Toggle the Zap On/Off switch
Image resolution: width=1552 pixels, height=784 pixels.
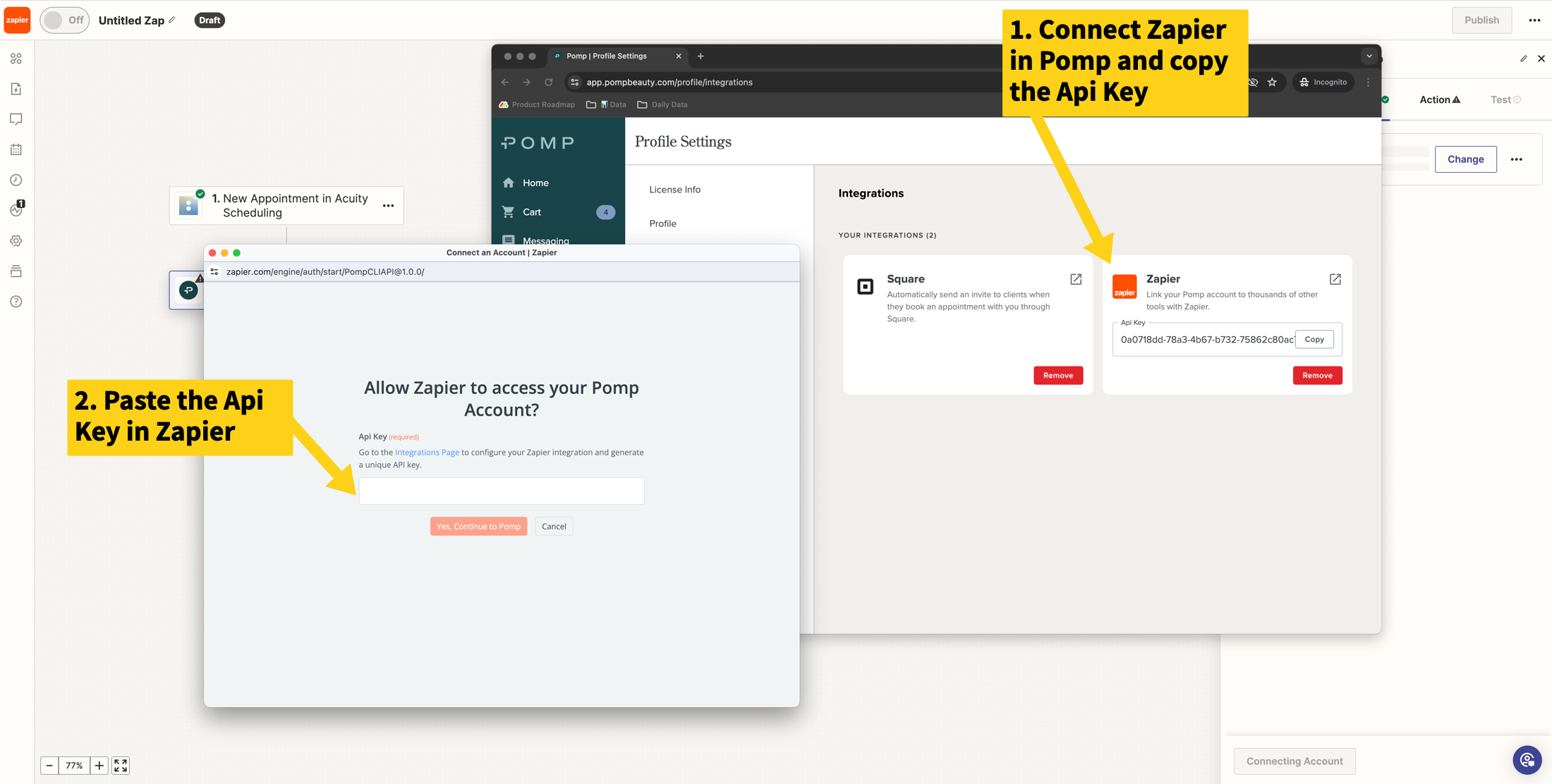pyautogui.click(x=64, y=20)
